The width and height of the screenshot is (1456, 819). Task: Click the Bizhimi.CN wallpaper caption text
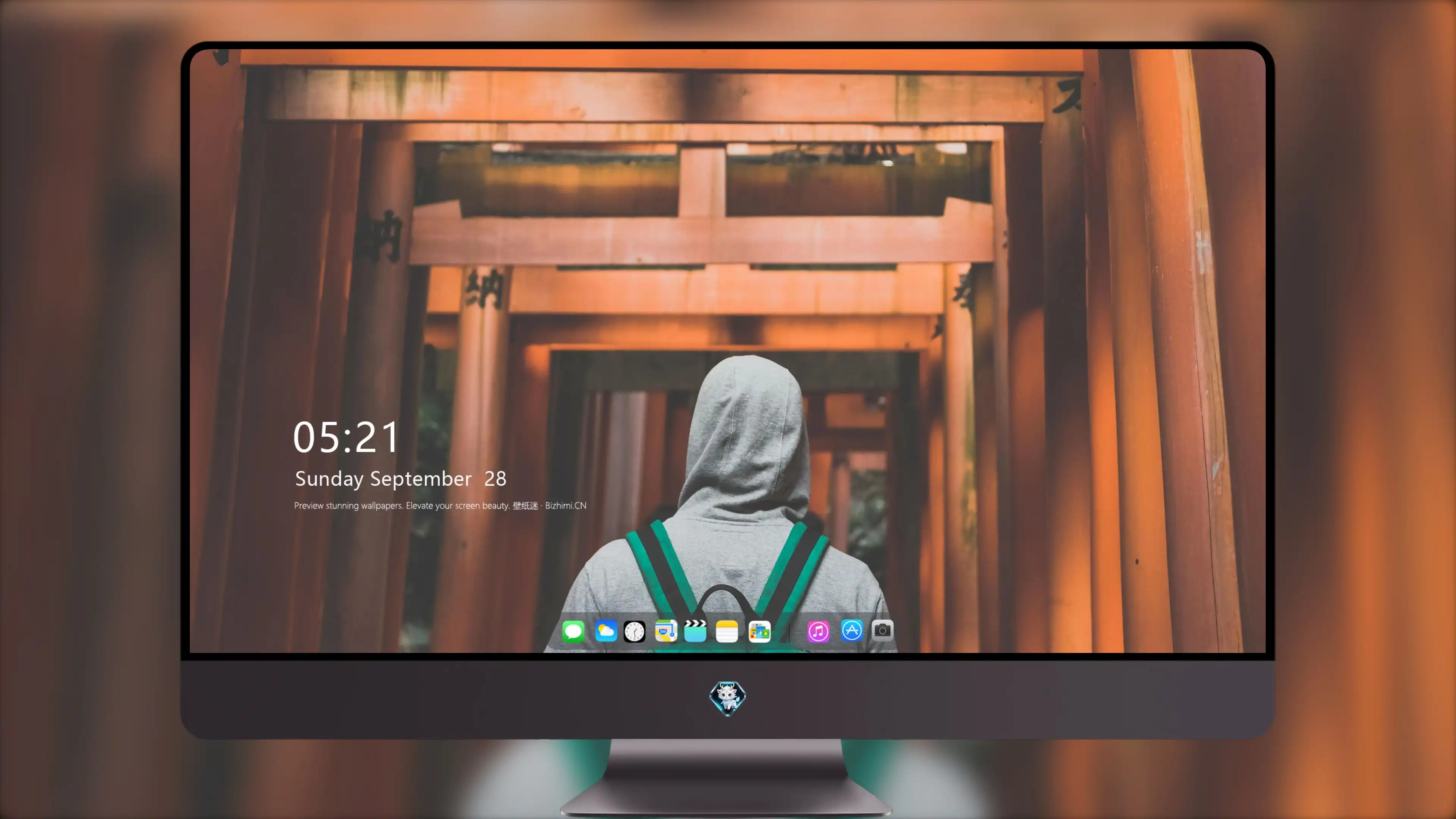tap(440, 505)
